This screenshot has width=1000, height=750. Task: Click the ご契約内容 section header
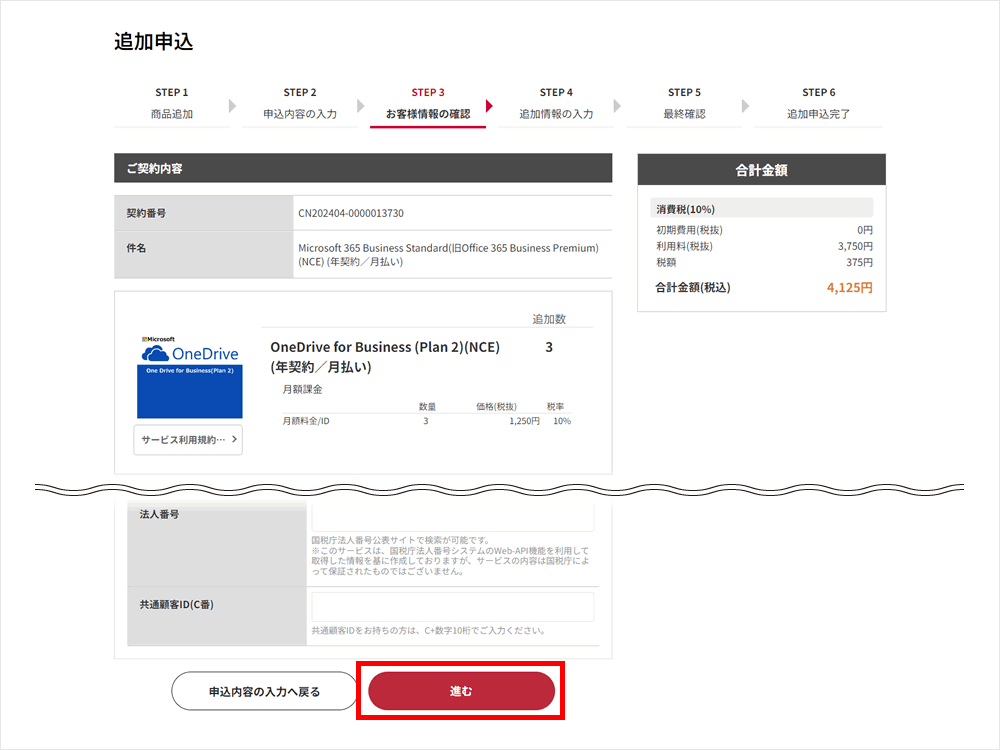pyautogui.click(x=363, y=168)
